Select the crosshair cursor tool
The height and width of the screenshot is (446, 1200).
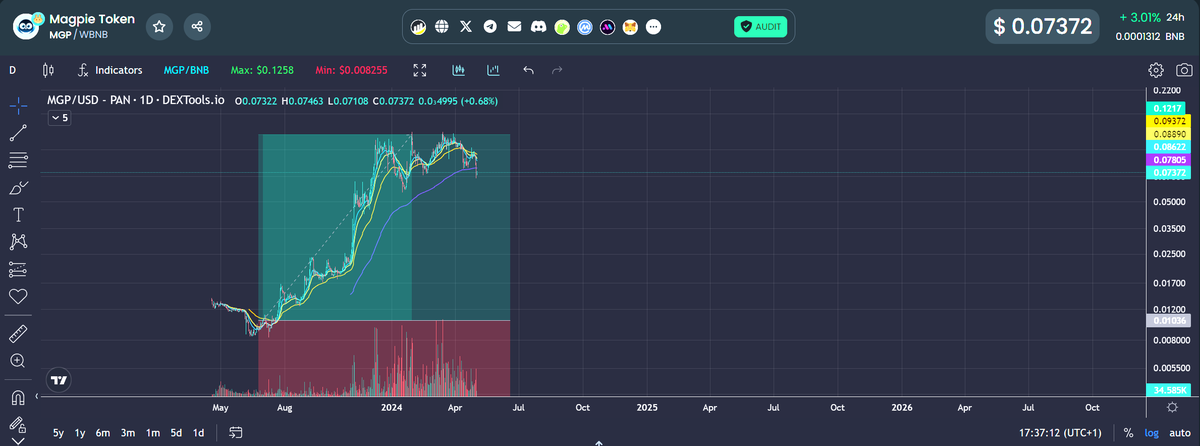click(18, 105)
